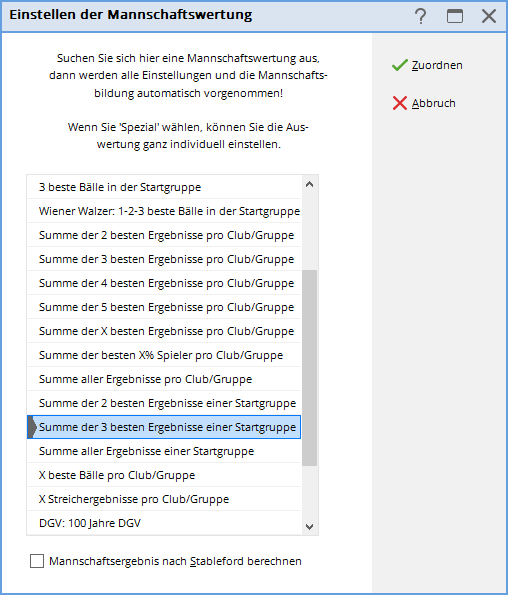Open help via the question mark icon

click(x=420, y=16)
